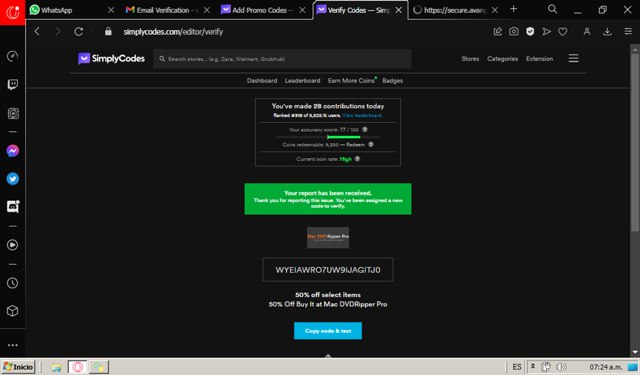
Task: Open the Opera GX logo menu
Action: point(12,12)
